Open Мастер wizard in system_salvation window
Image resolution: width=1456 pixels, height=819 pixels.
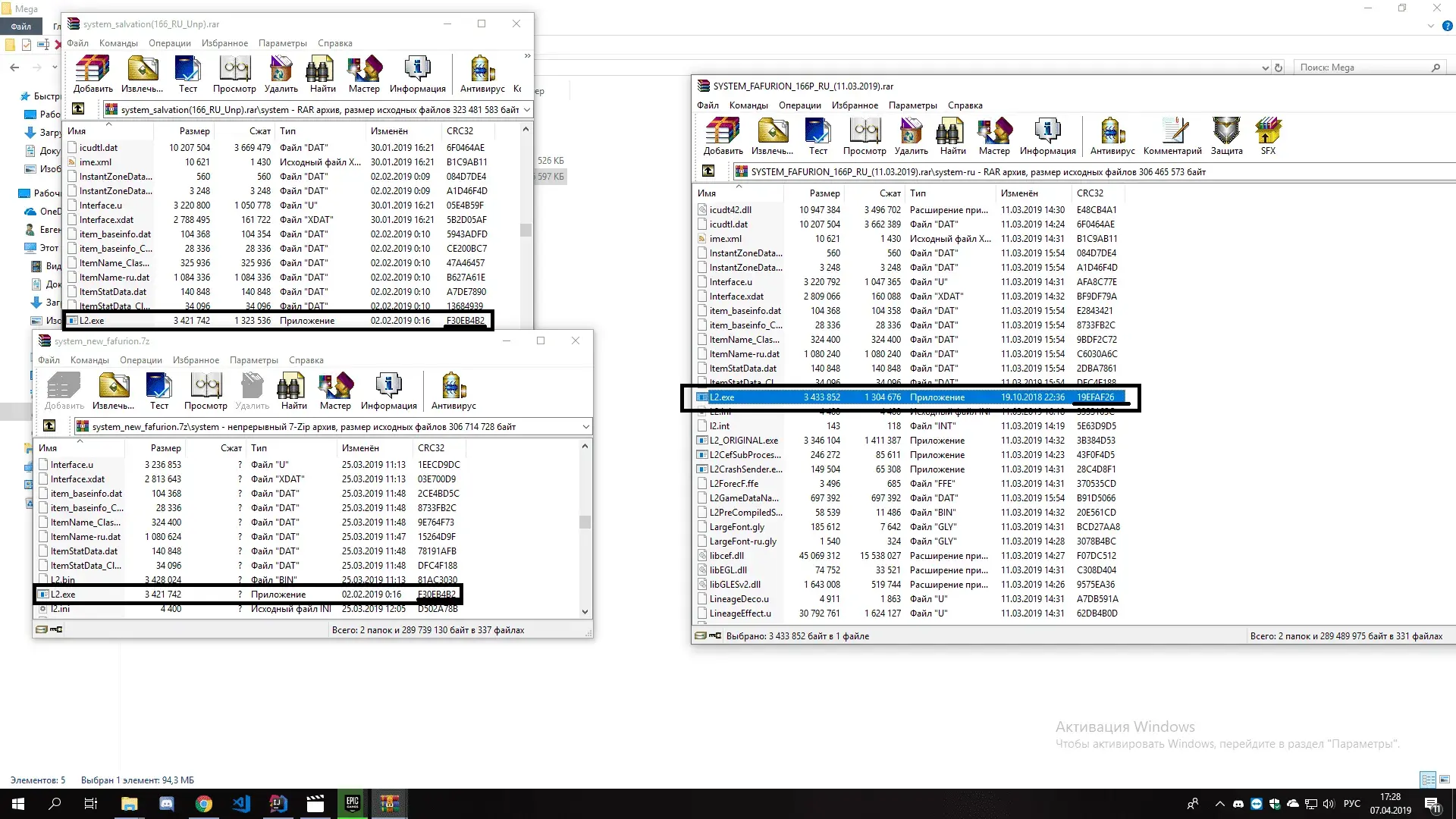click(364, 74)
